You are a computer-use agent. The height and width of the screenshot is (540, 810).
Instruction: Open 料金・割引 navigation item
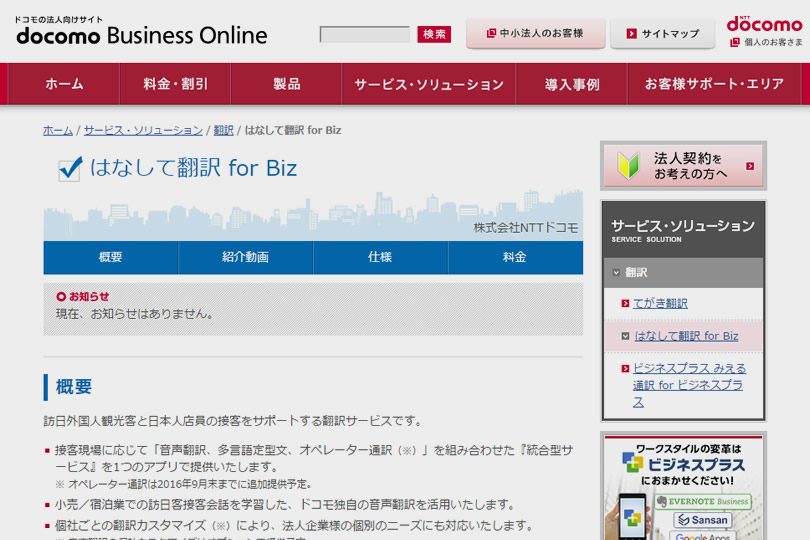pyautogui.click(x=175, y=84)
